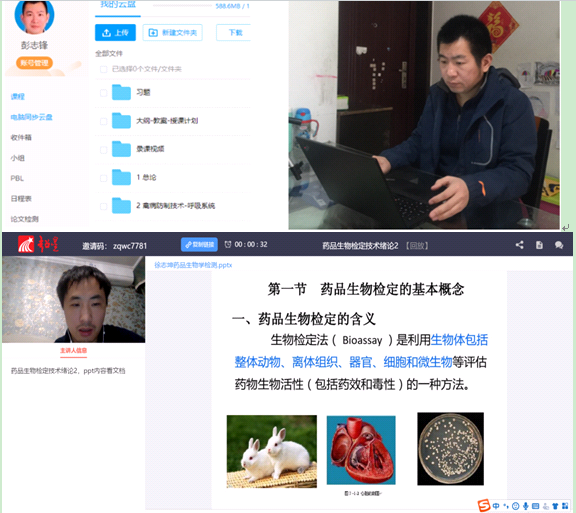The height and width of the screenshot is (513, 576).
Task: Select the 我的云盘 tab
Action: (118, 5)
